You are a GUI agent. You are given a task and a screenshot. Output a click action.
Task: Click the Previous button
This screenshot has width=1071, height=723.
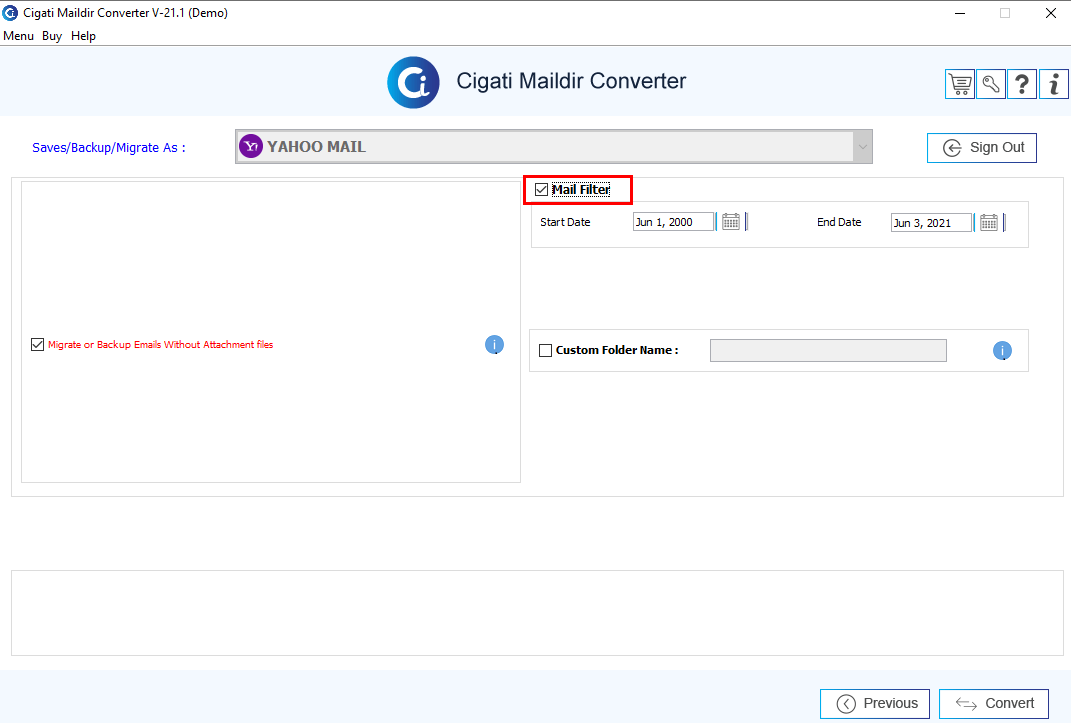pos(875,704)
